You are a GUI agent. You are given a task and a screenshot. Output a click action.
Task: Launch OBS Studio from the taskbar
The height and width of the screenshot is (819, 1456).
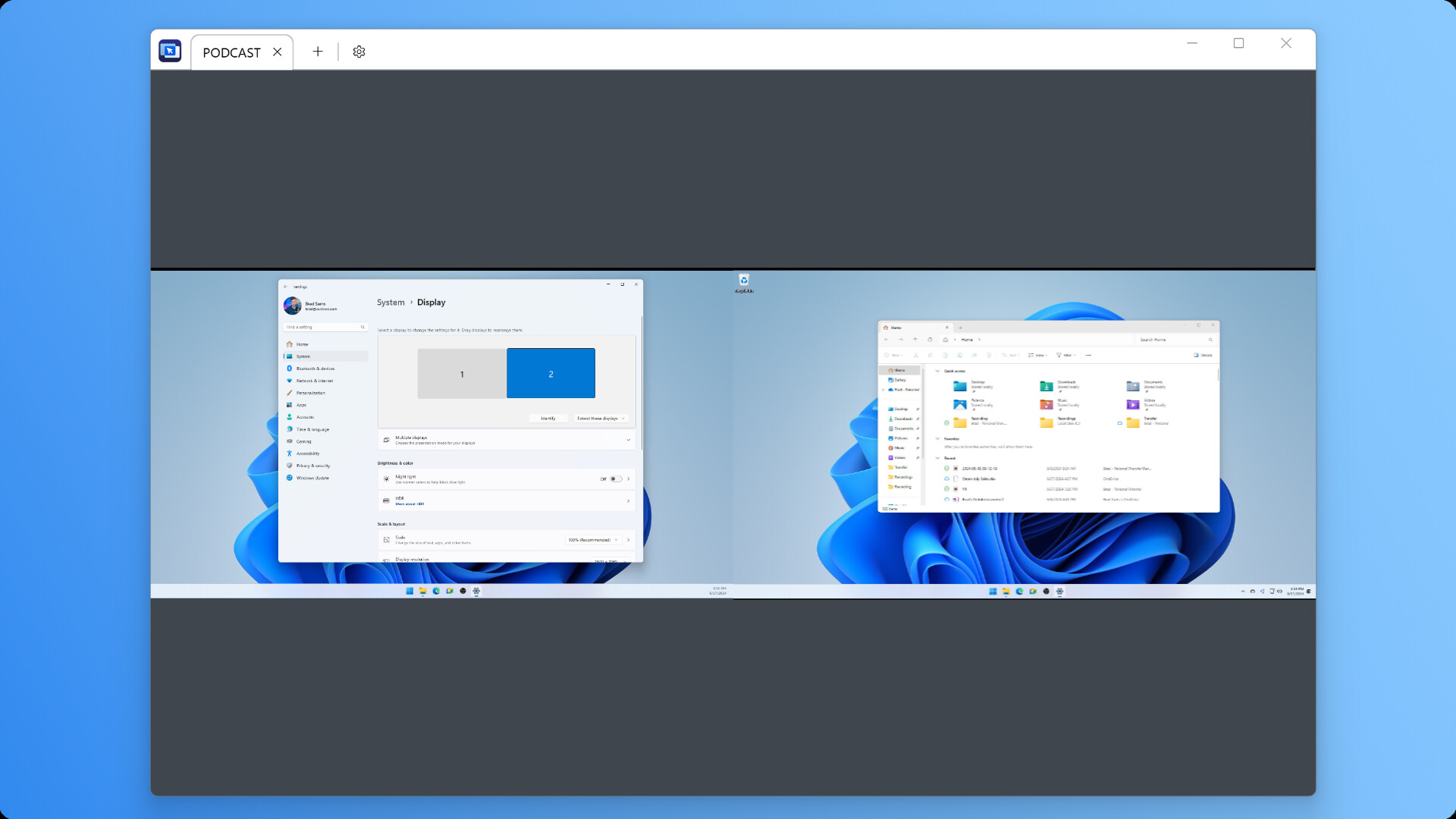click(x=463, y=591)
